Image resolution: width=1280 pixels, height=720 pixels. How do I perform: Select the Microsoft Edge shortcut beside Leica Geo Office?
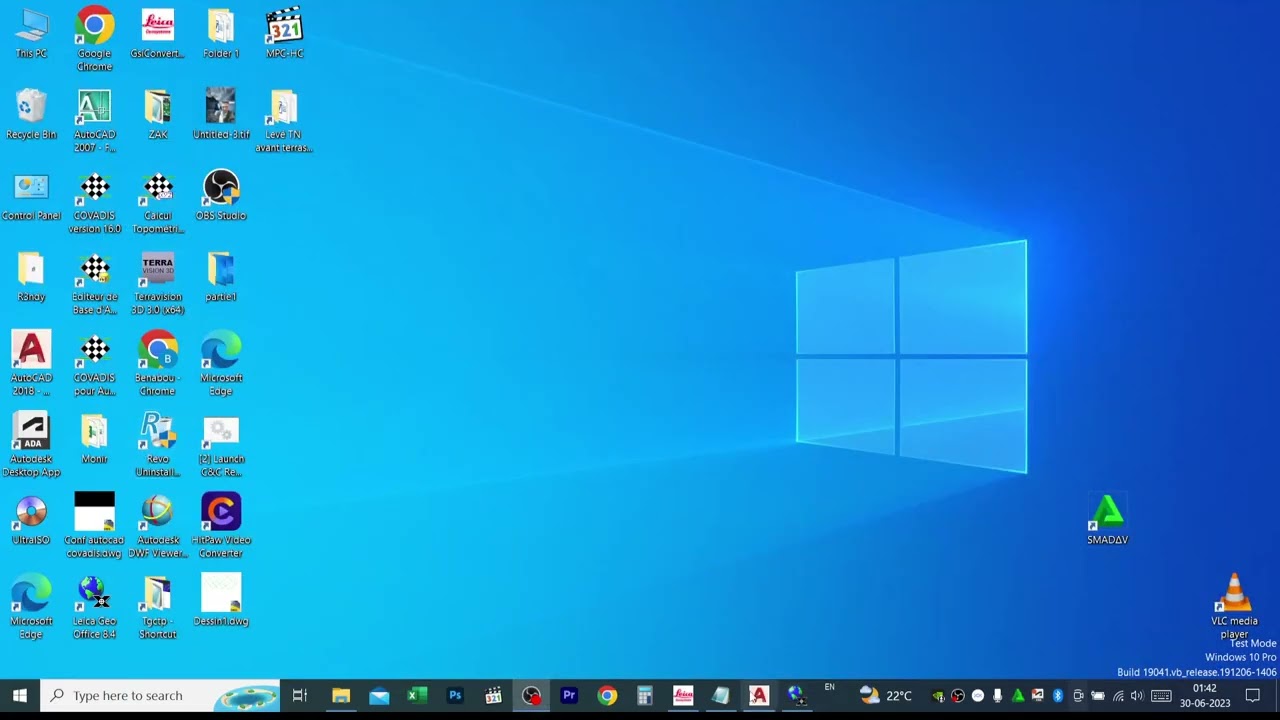pos(31,607)
